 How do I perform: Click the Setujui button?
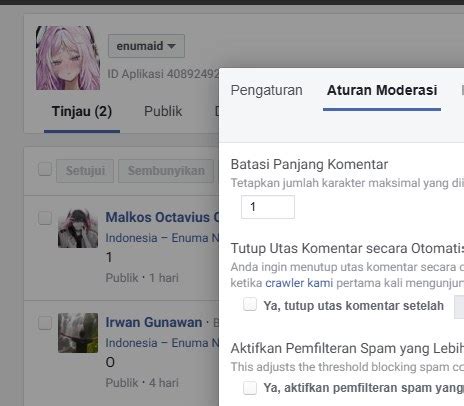(x=85, y=171)
